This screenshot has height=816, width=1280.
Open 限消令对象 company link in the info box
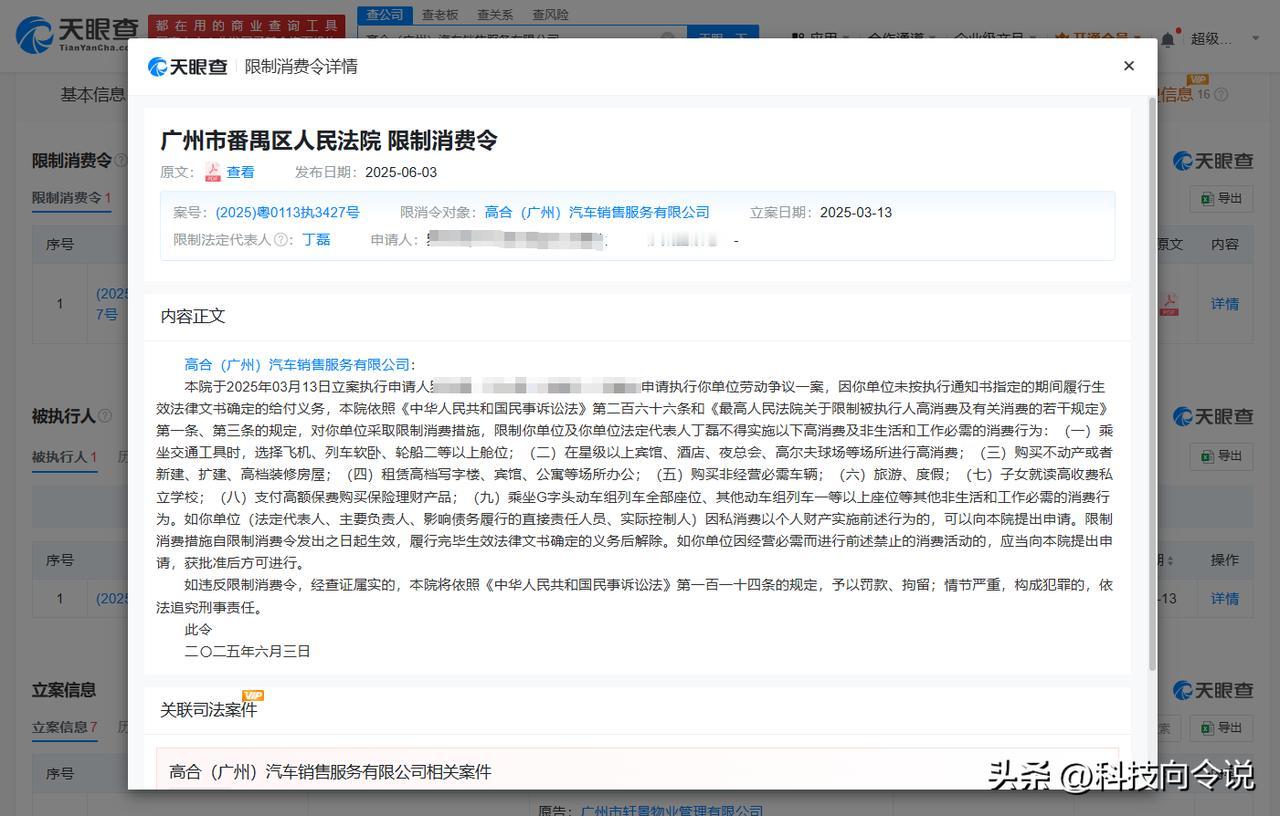pyautogui.click(x=597, y=212)
